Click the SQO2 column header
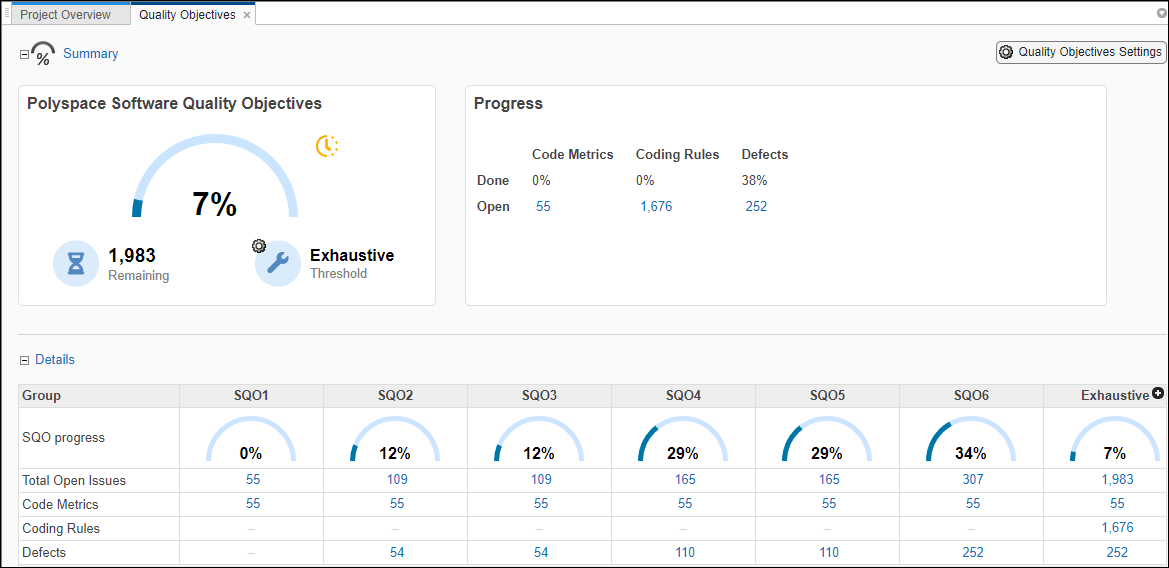 (395, 396)
